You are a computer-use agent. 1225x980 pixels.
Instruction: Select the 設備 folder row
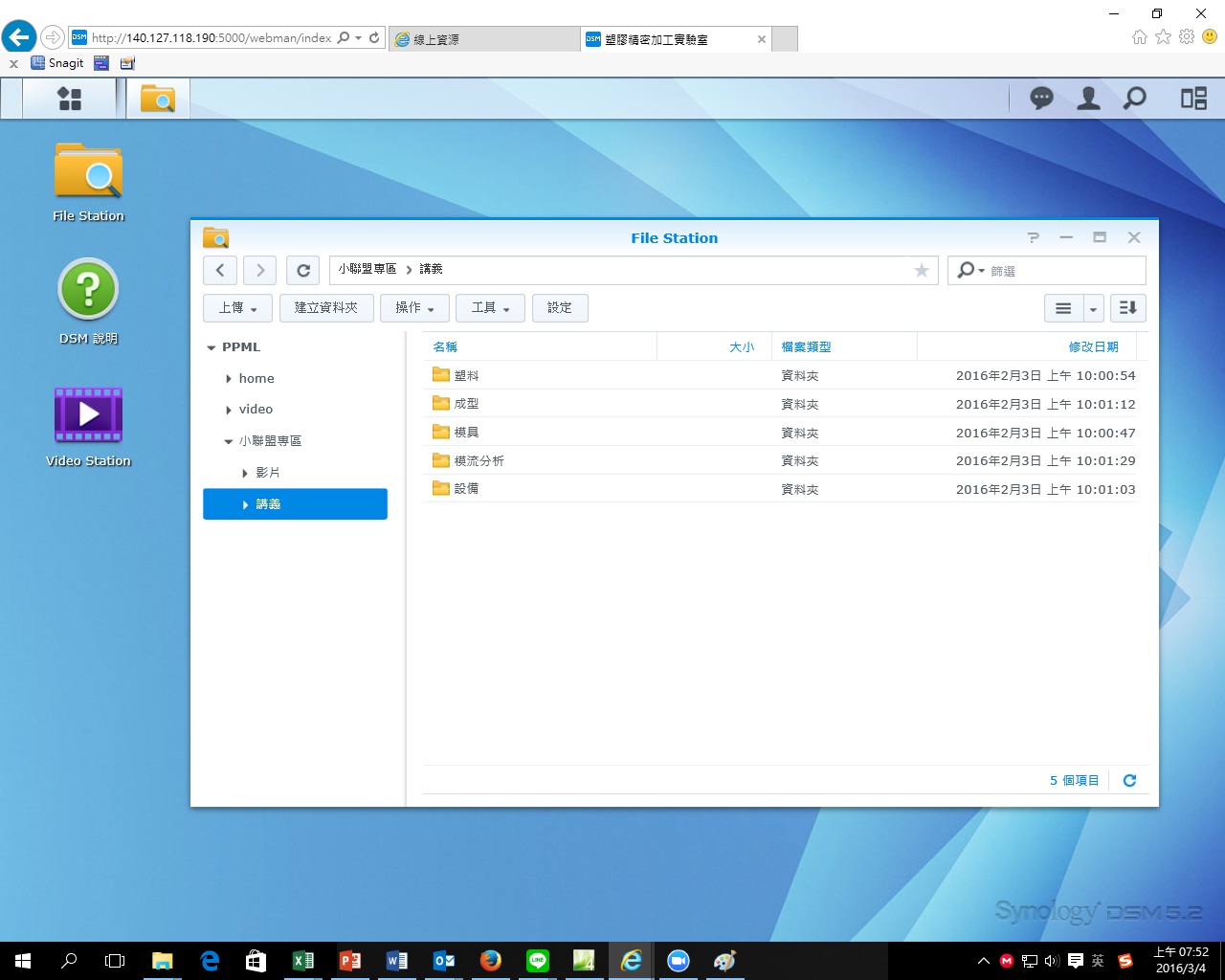[x=779, y=488]
